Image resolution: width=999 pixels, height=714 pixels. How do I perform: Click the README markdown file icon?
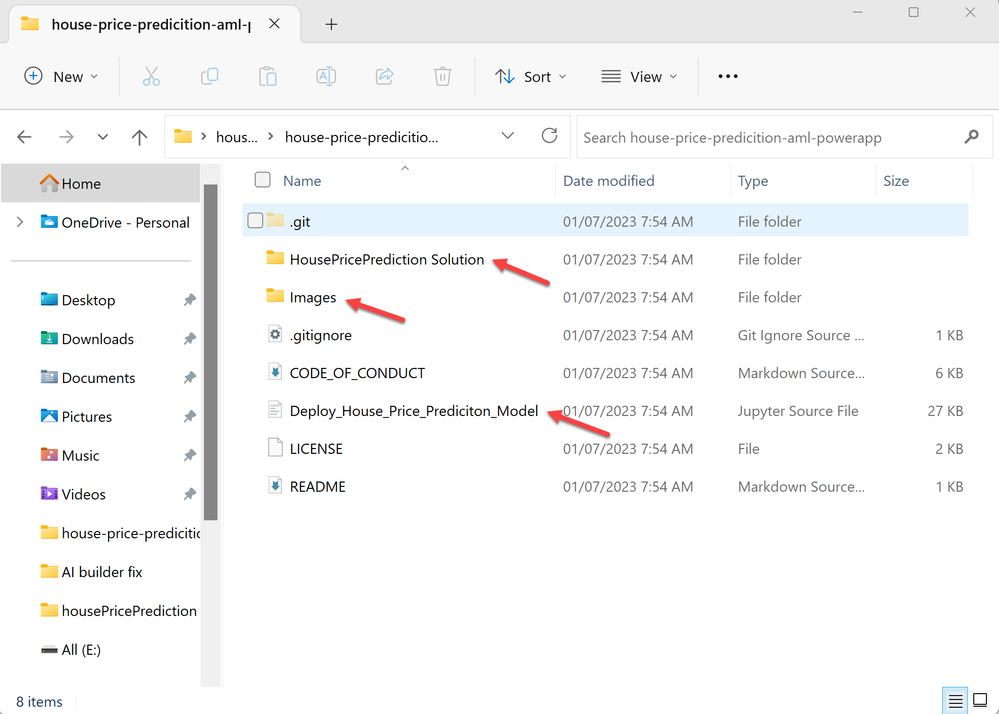[x=275, y=486]
